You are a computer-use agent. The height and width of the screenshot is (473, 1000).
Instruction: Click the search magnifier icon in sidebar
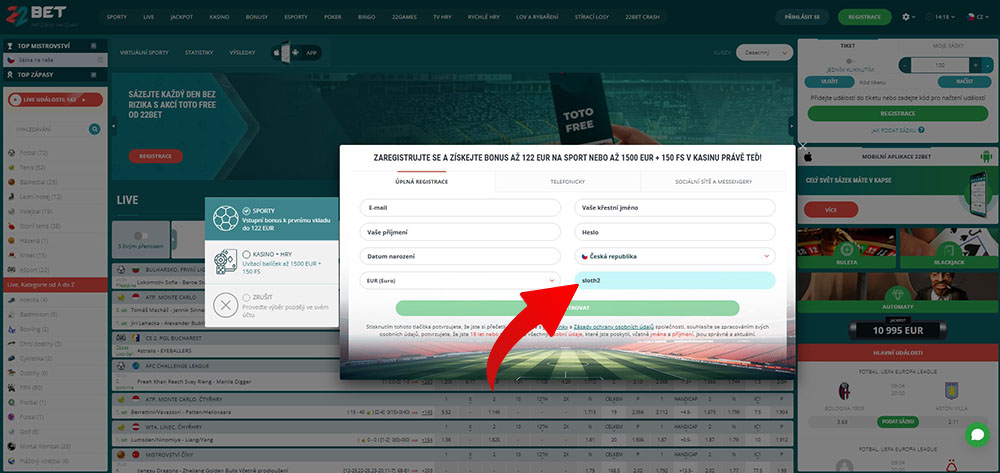pyautogui.click(x=94, y=129)
